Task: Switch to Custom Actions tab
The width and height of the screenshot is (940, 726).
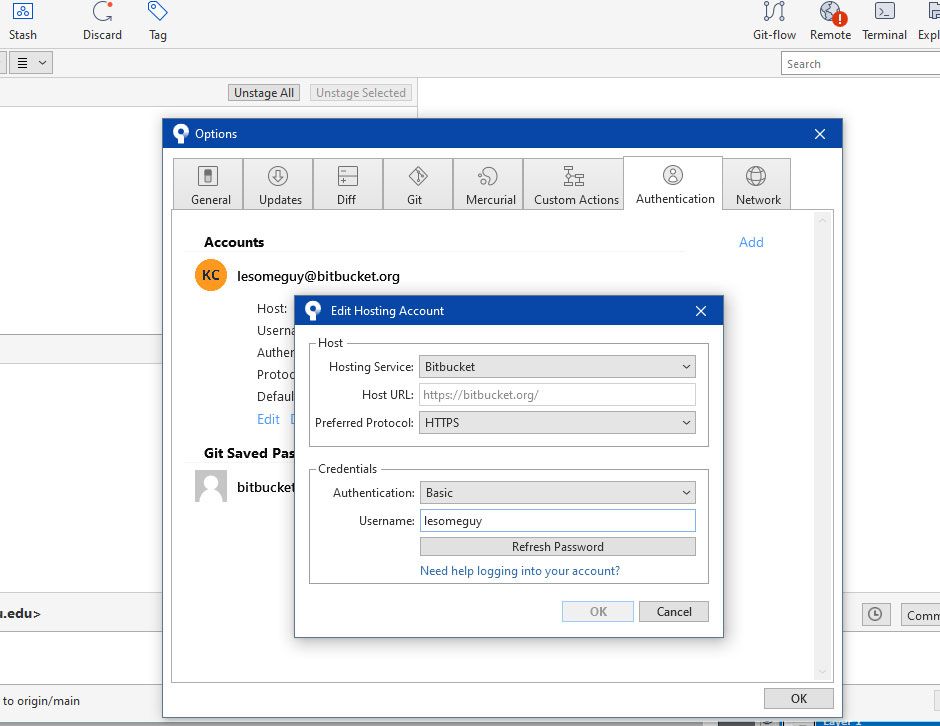Action: [574, 185]
